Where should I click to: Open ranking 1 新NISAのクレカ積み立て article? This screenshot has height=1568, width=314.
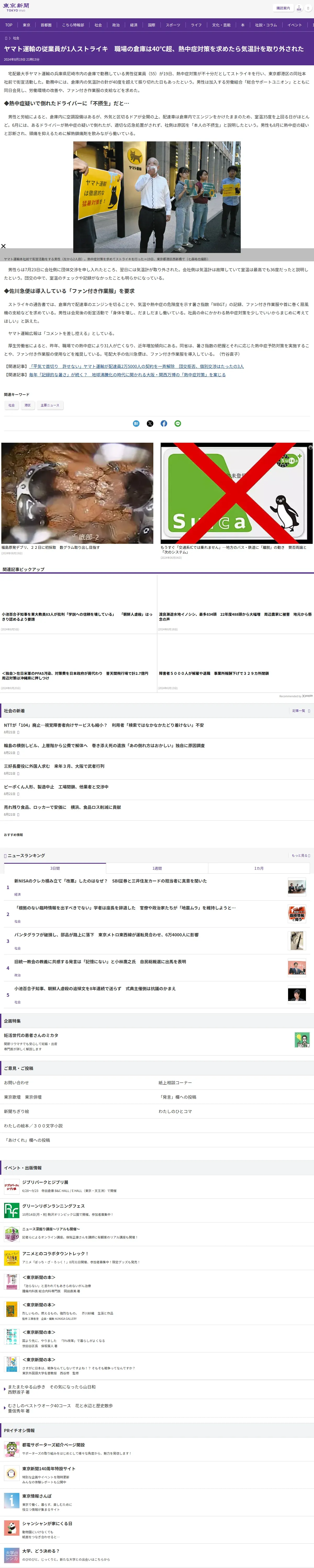(x=110, y=881)
